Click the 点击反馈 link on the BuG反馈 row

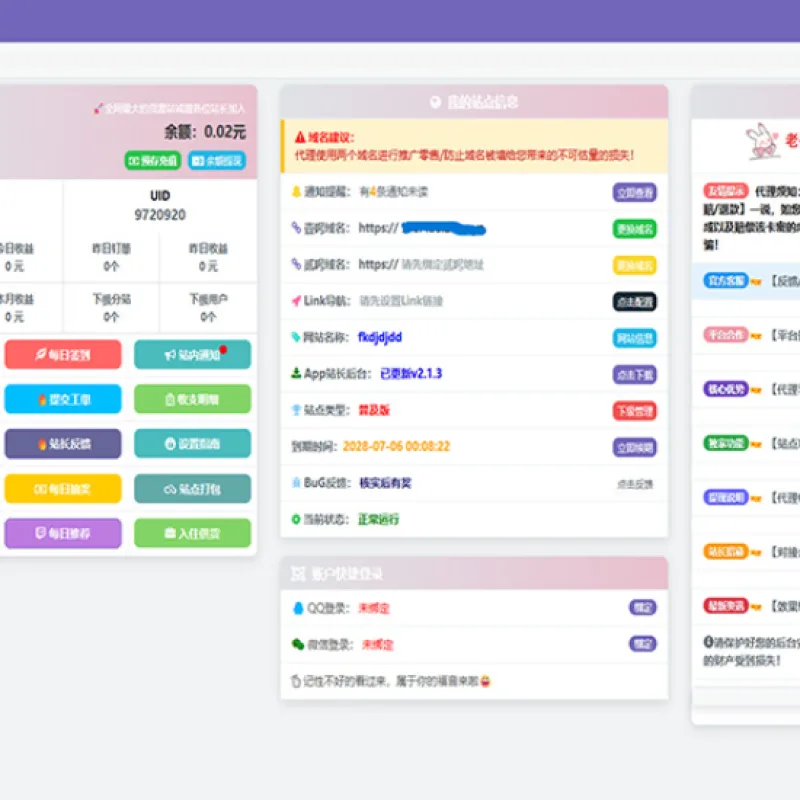(x=635, y=484)
